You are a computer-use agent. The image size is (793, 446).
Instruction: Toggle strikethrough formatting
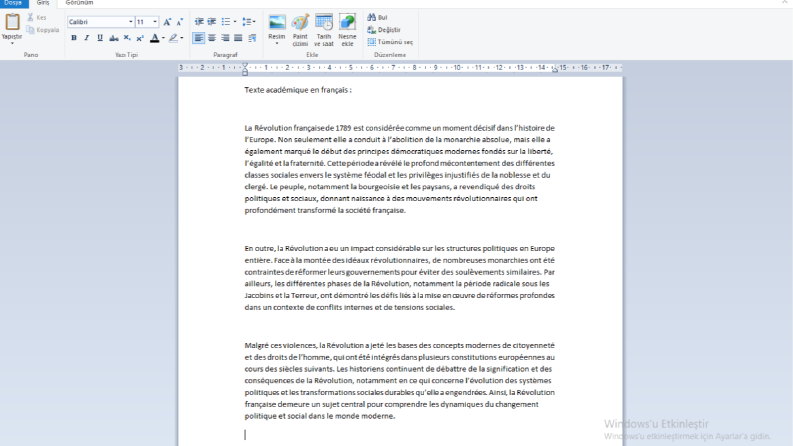tap(114, 38)
